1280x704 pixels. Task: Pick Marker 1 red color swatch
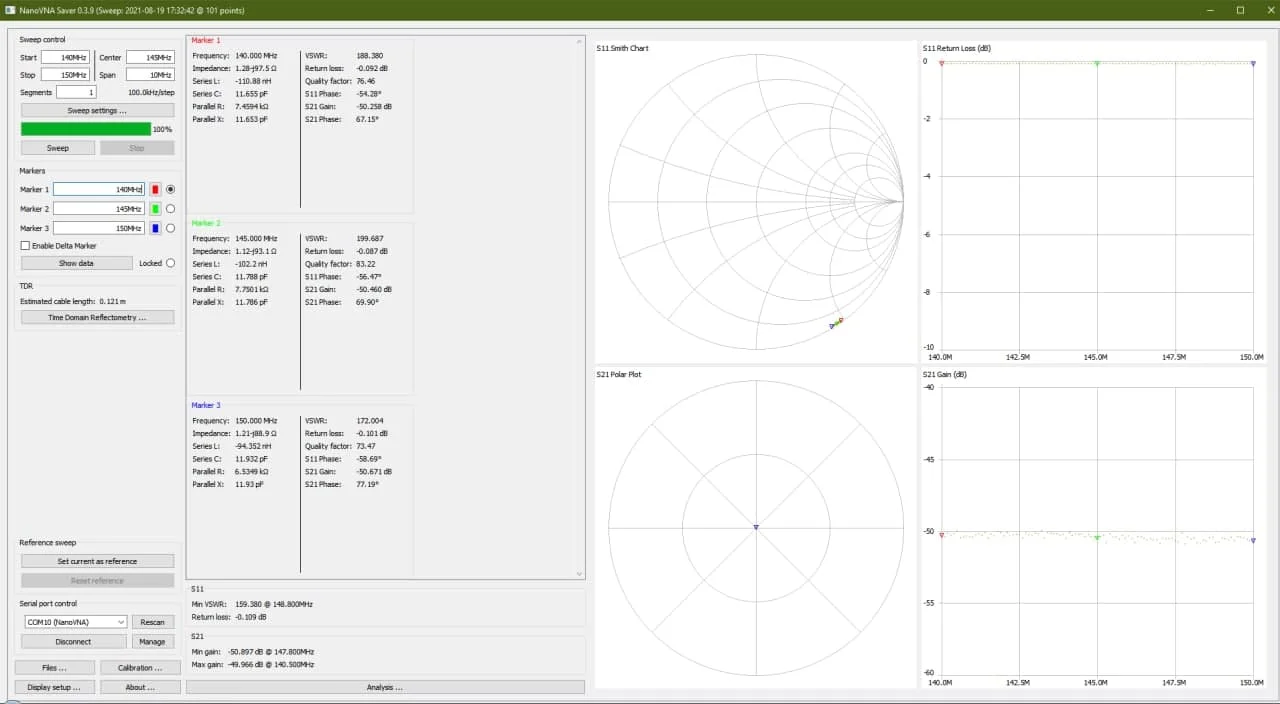[x=155, y=189]
